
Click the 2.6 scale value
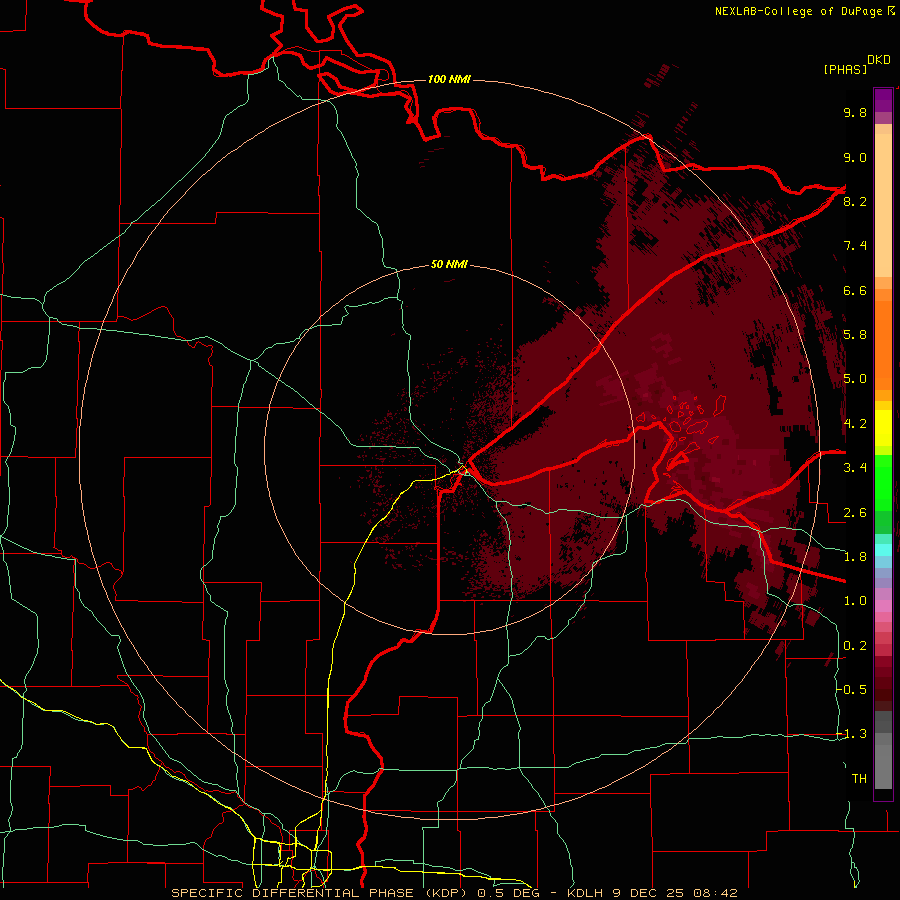click(855, 513)
